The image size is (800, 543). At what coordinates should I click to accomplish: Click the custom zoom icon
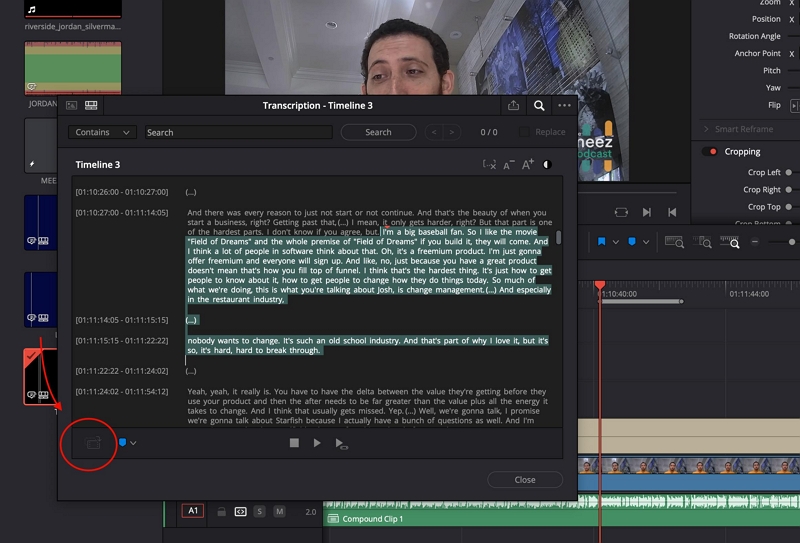pos(730,242)
